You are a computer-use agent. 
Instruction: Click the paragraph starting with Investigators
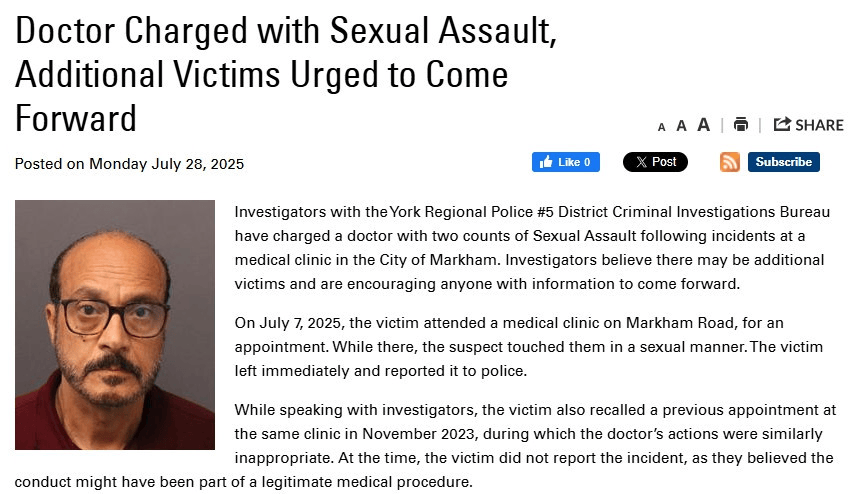[532, 248]
